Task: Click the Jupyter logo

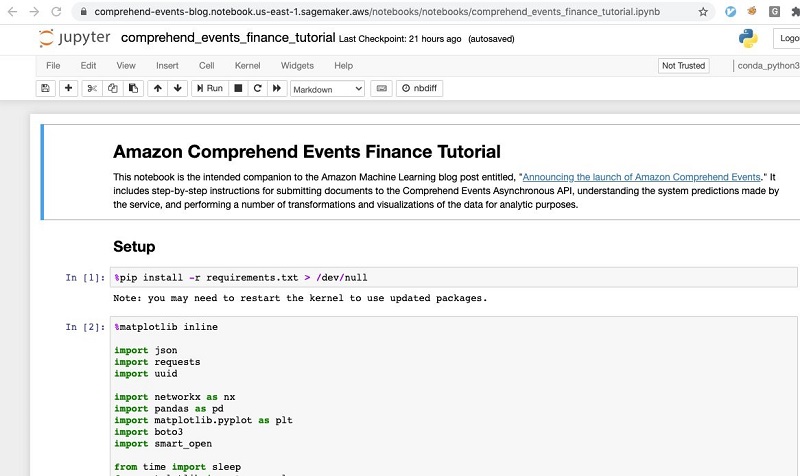Action: pos(74,38)
